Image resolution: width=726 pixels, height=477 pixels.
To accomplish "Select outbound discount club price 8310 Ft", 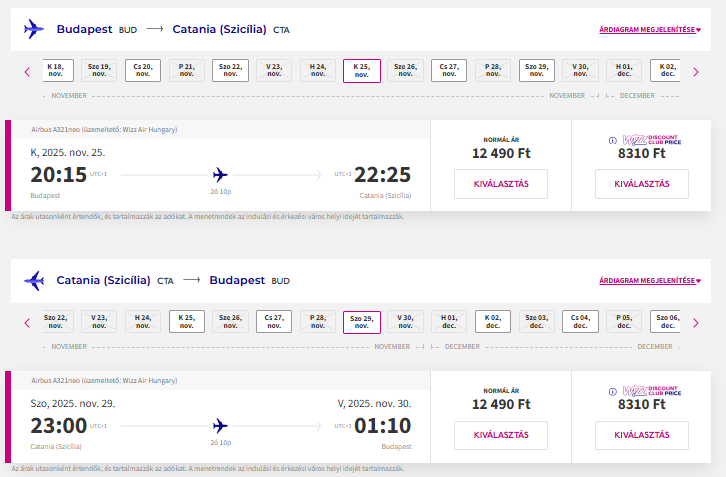I will (641, 184).
